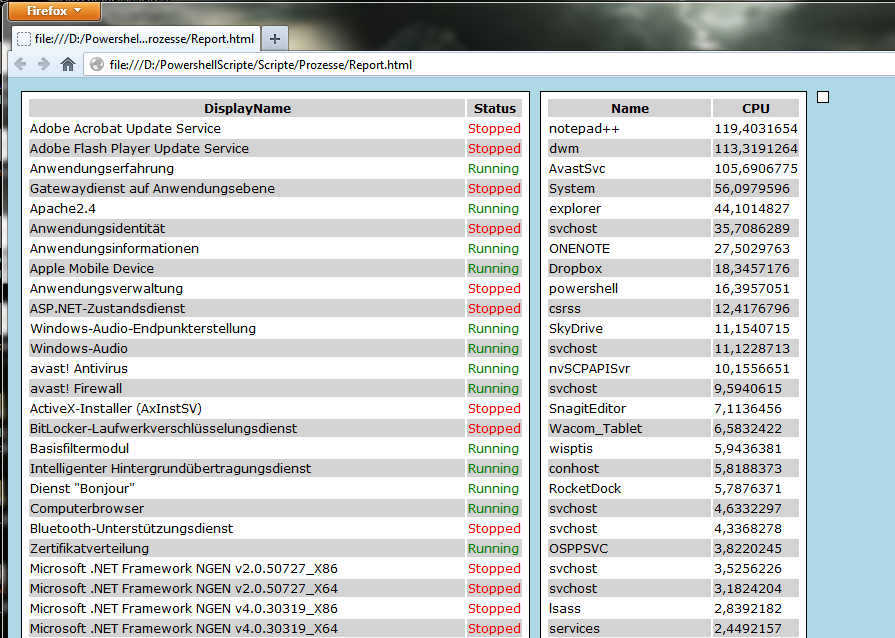Focus the address bar showing Report.html URL
895x638 pixels.
[x=491, y=64]
